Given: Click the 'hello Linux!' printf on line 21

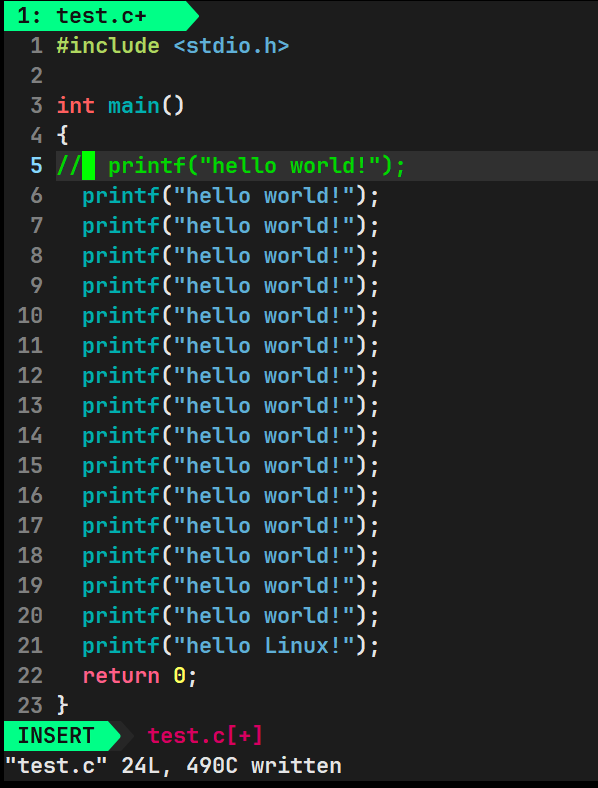Looking at the screenshot, I should coord(231,646).
